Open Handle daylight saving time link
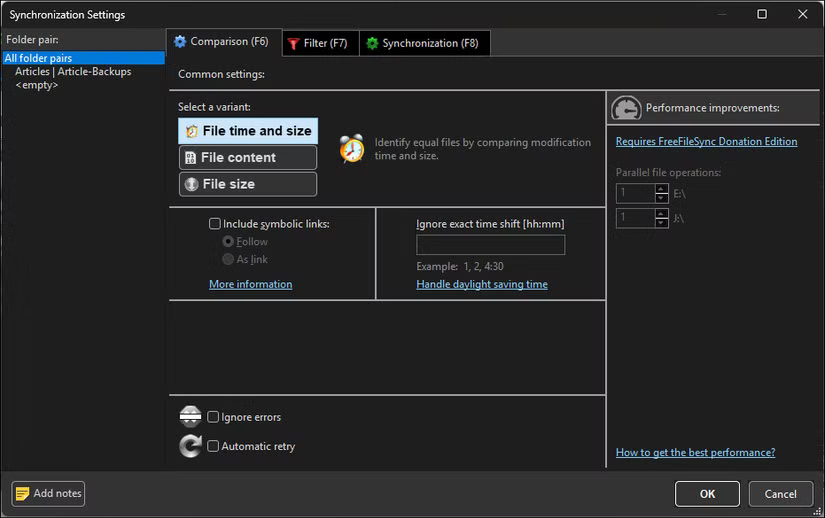The image size is (825, 518). click(482, 284)
